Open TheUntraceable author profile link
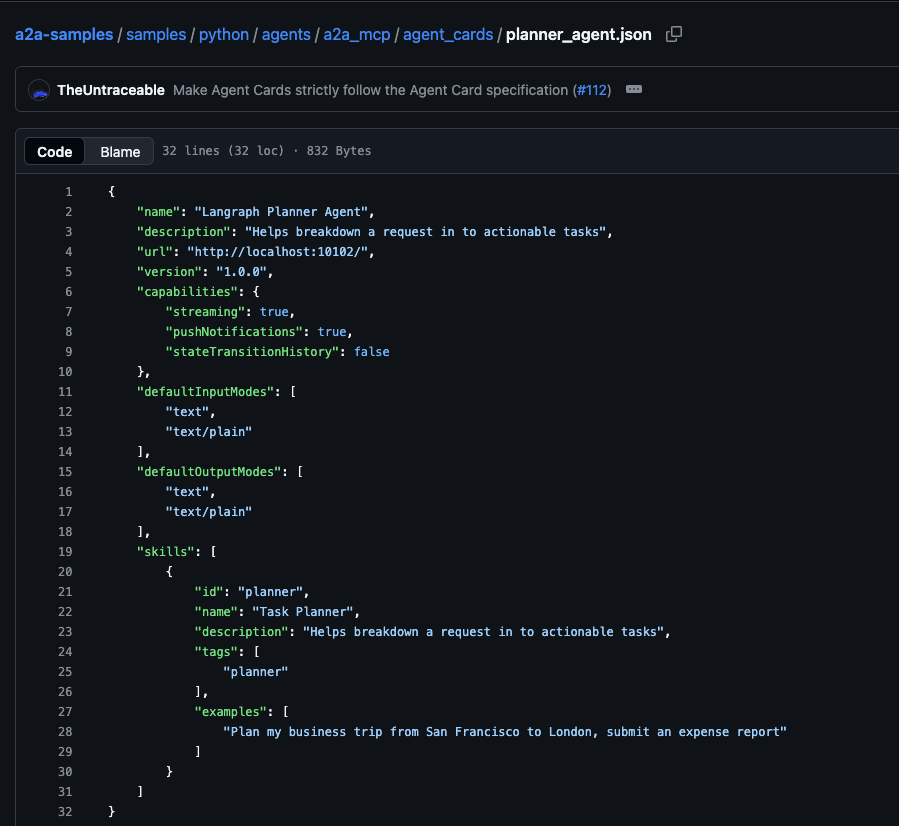Screen dimensions: 899x826 click(x=111, y=90)
